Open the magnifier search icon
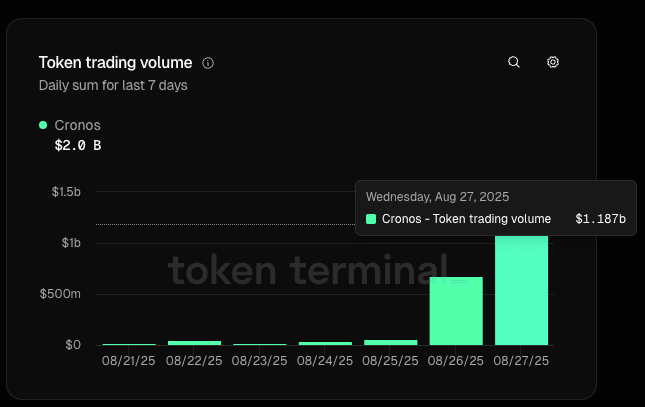The width and height of the screenshot is (645, 407). pos(514,62)
